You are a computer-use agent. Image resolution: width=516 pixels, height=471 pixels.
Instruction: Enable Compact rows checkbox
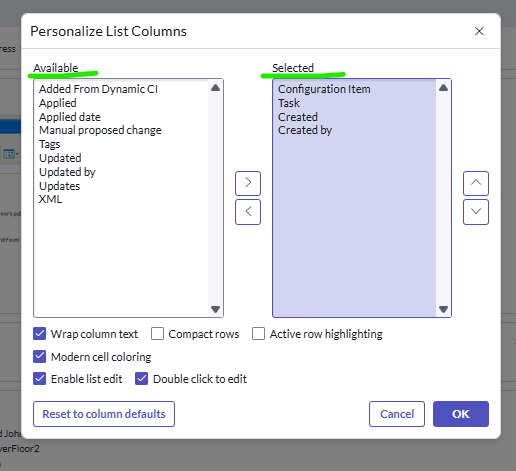point(157,333)
